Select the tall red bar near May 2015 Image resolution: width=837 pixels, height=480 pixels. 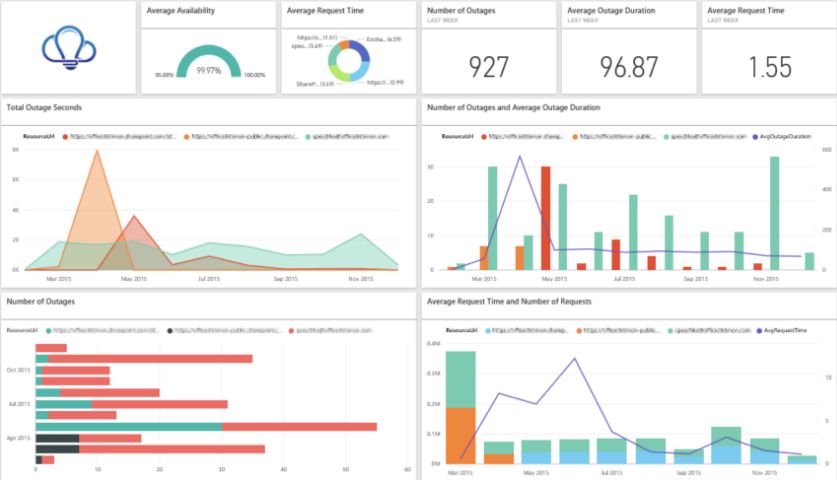546,218
